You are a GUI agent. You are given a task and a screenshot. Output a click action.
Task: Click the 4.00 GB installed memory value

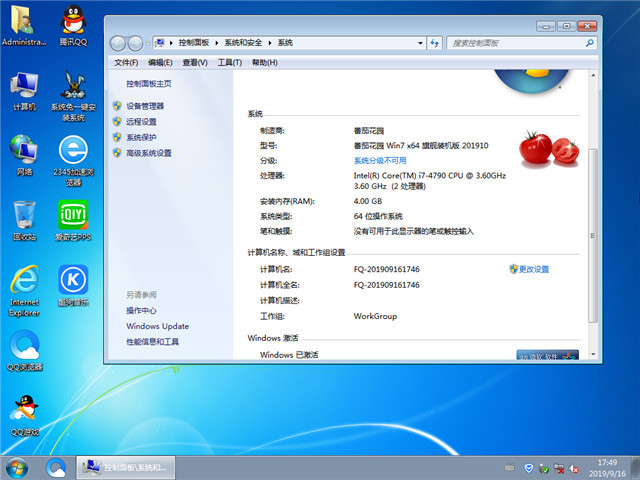(368, 201)
